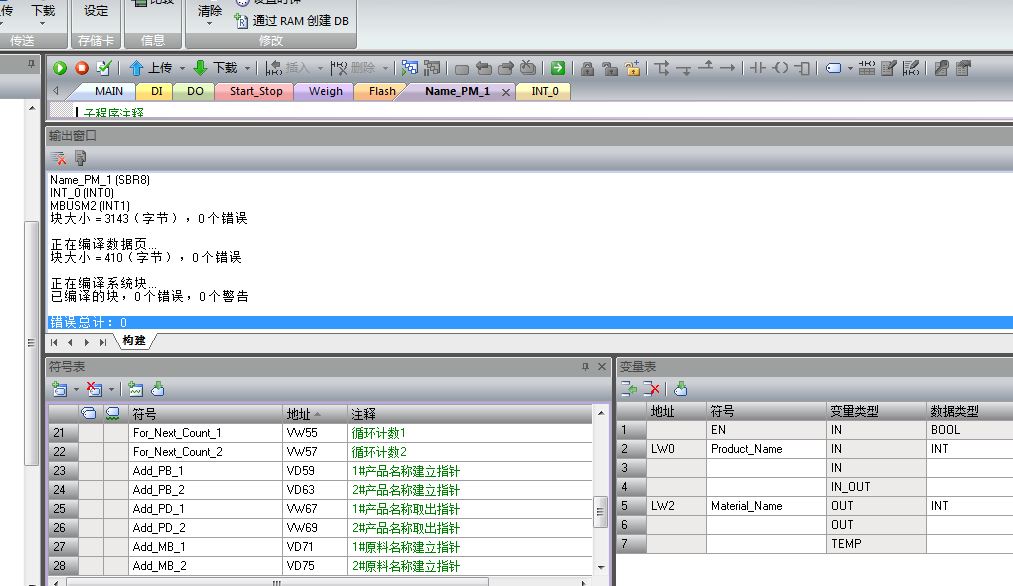Select the Product_Name variable cell
1013x586 pixels.
pyautogui.click(x=766, y=448)
